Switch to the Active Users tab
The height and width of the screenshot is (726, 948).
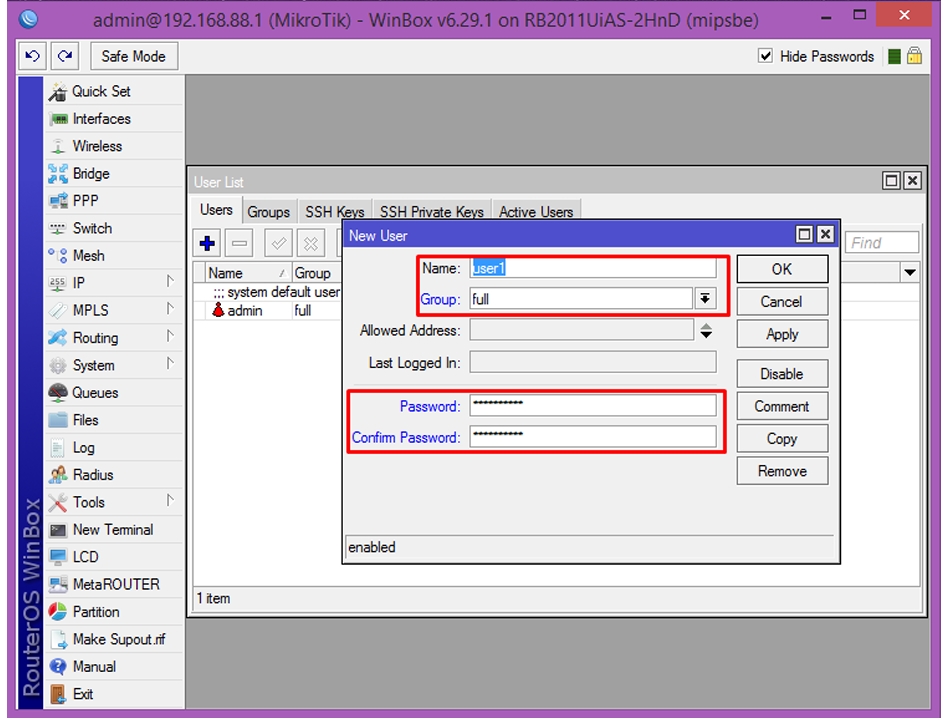pyautogui.click(x=536, y=212)
